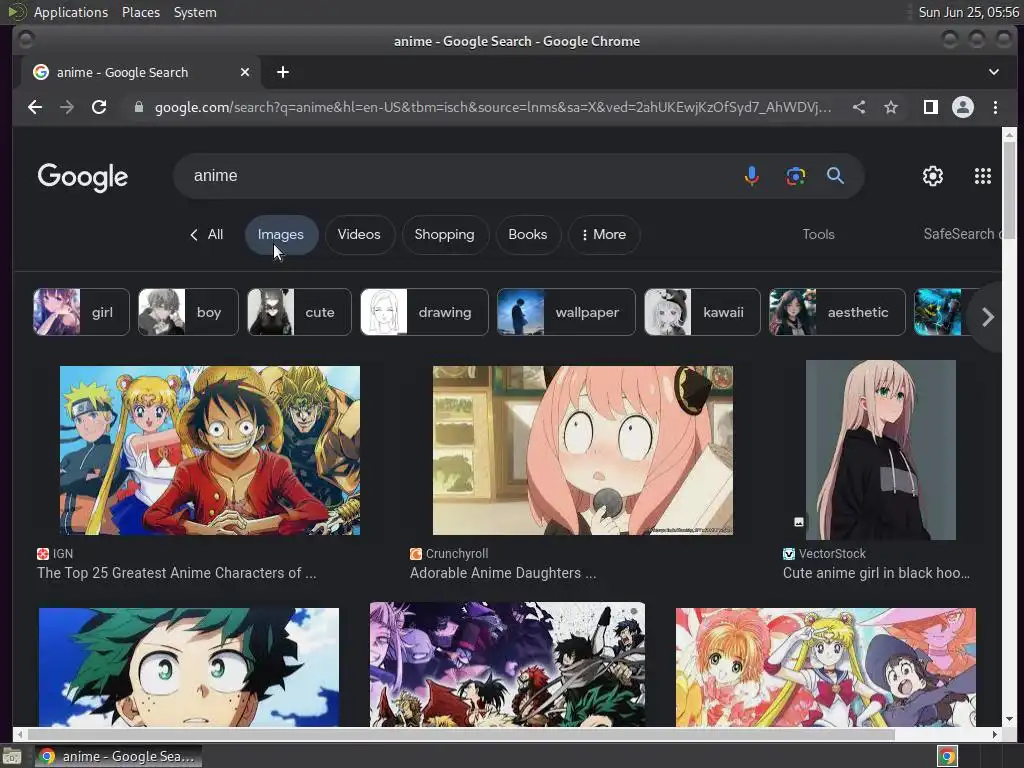The height and width of the screenshot is (768, 1024).
Task: Open The Top 25 Greatest Anime Characters link
Action: pyautogui.click(x=176, y=573)
